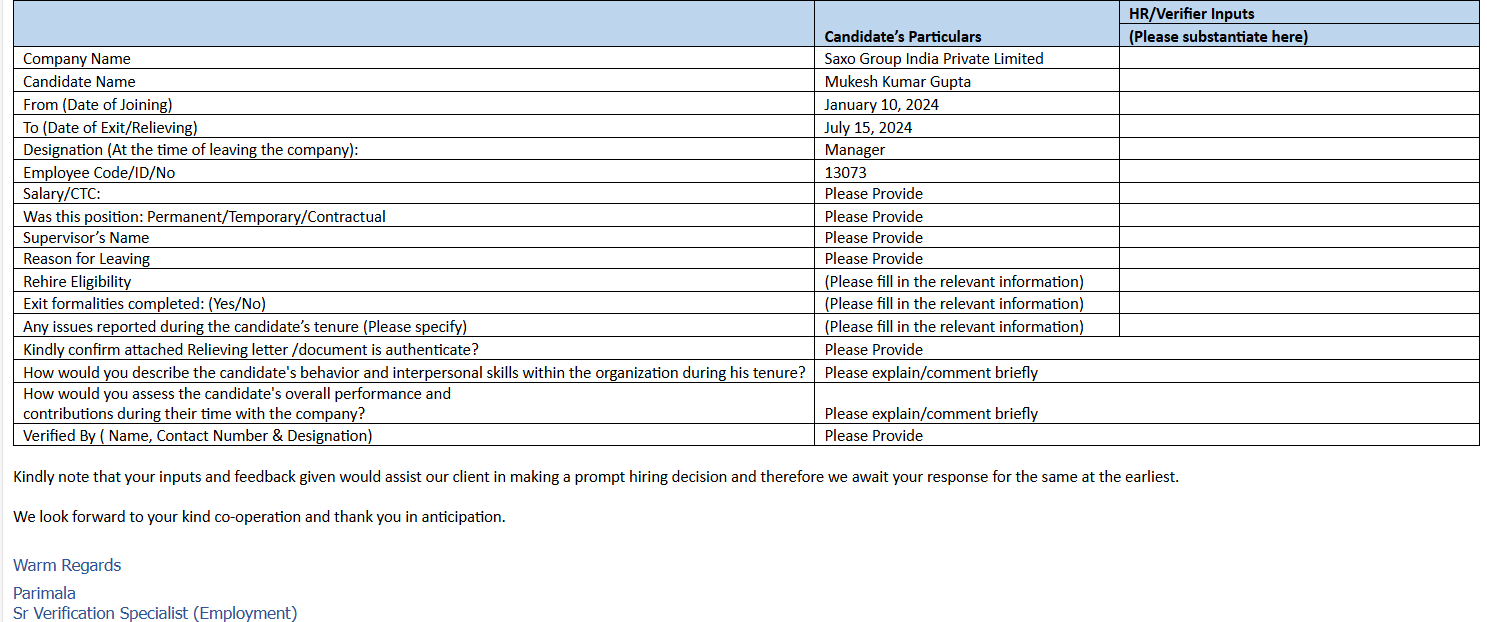1487x622 pixels.
Task: Click HR input cell for Supervisor's Name
Action: pos(1298,238)
